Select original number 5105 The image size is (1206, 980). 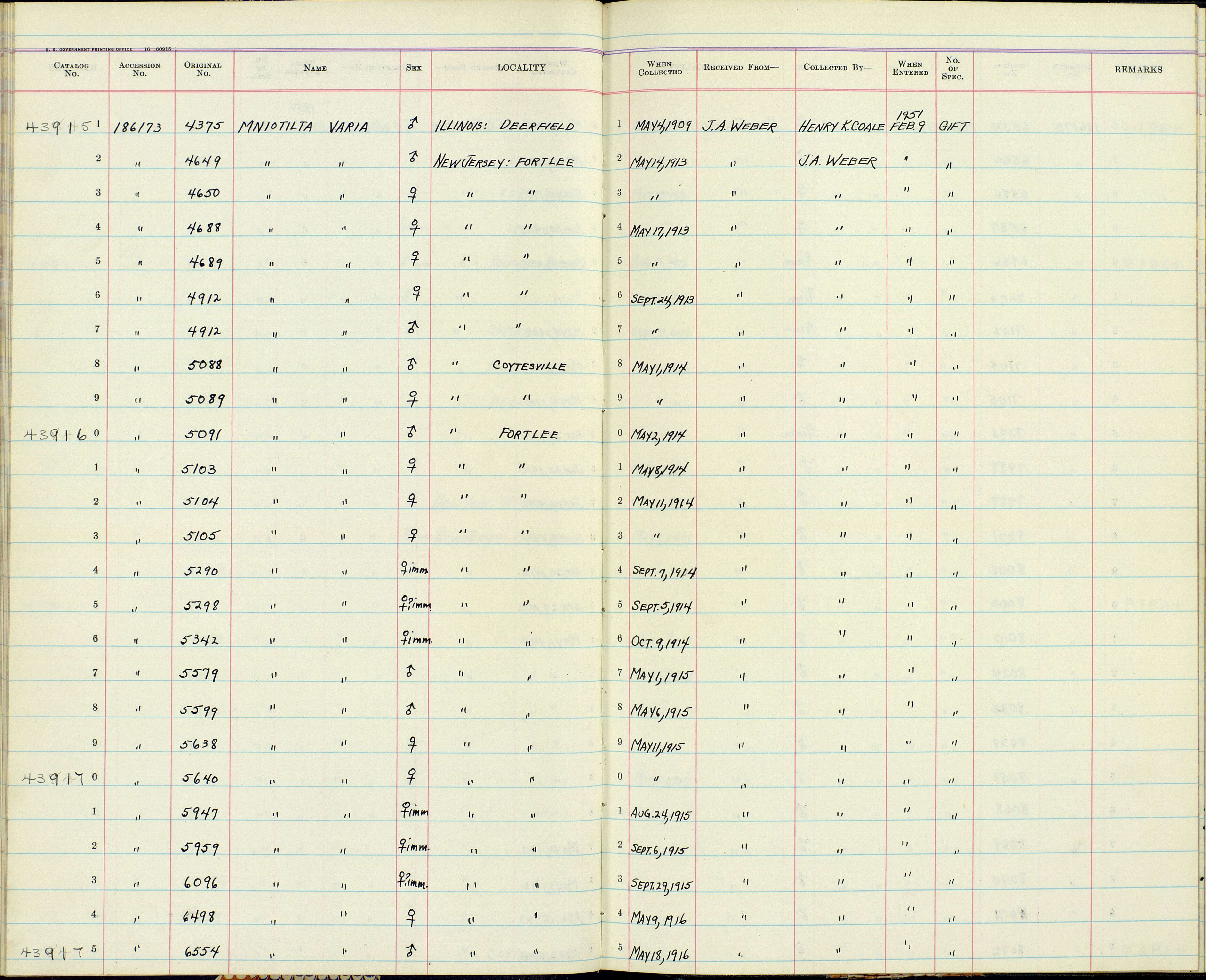(x=200, y=536)
